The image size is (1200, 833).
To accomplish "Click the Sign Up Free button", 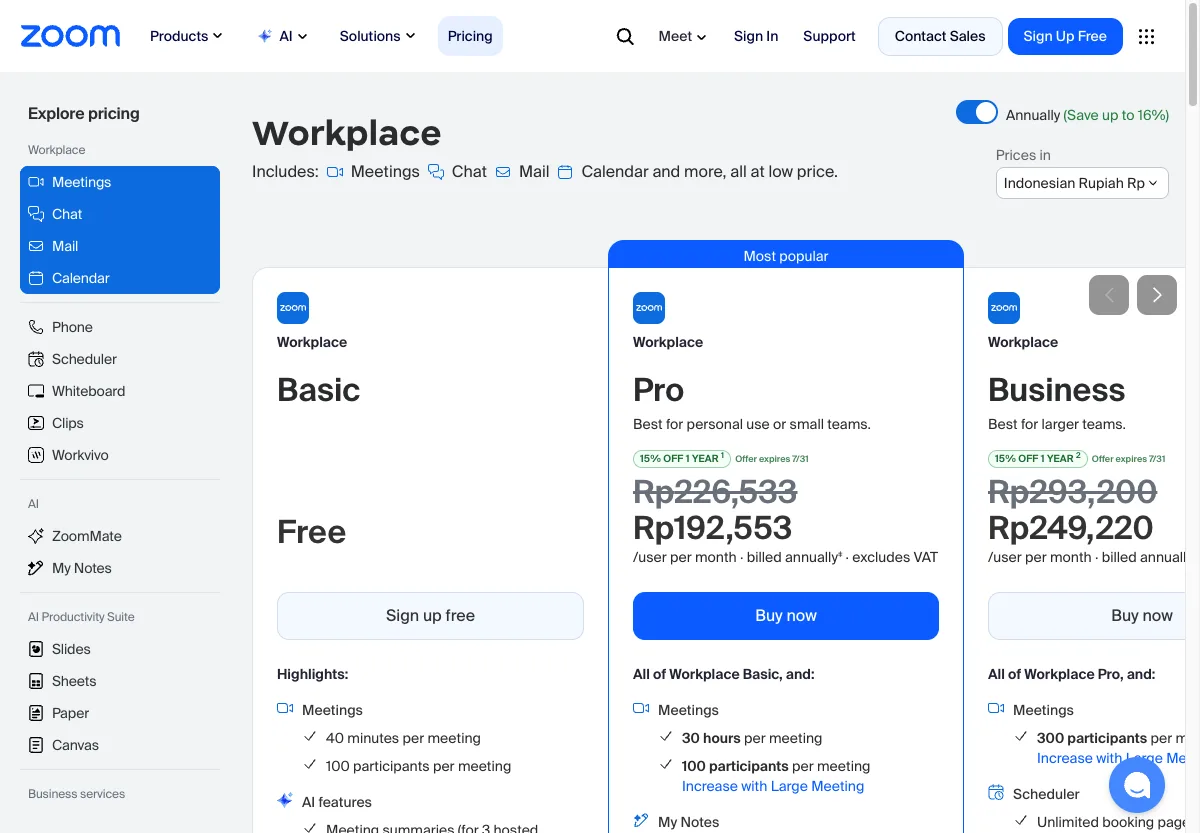I will (1065, 36).
